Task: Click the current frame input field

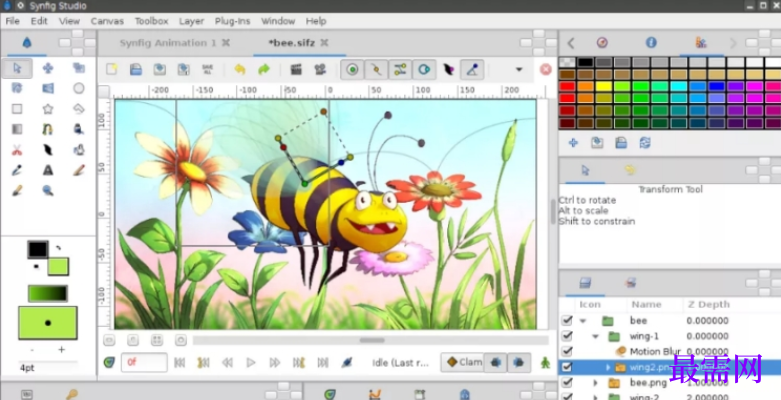Action: tap(144, 363)
